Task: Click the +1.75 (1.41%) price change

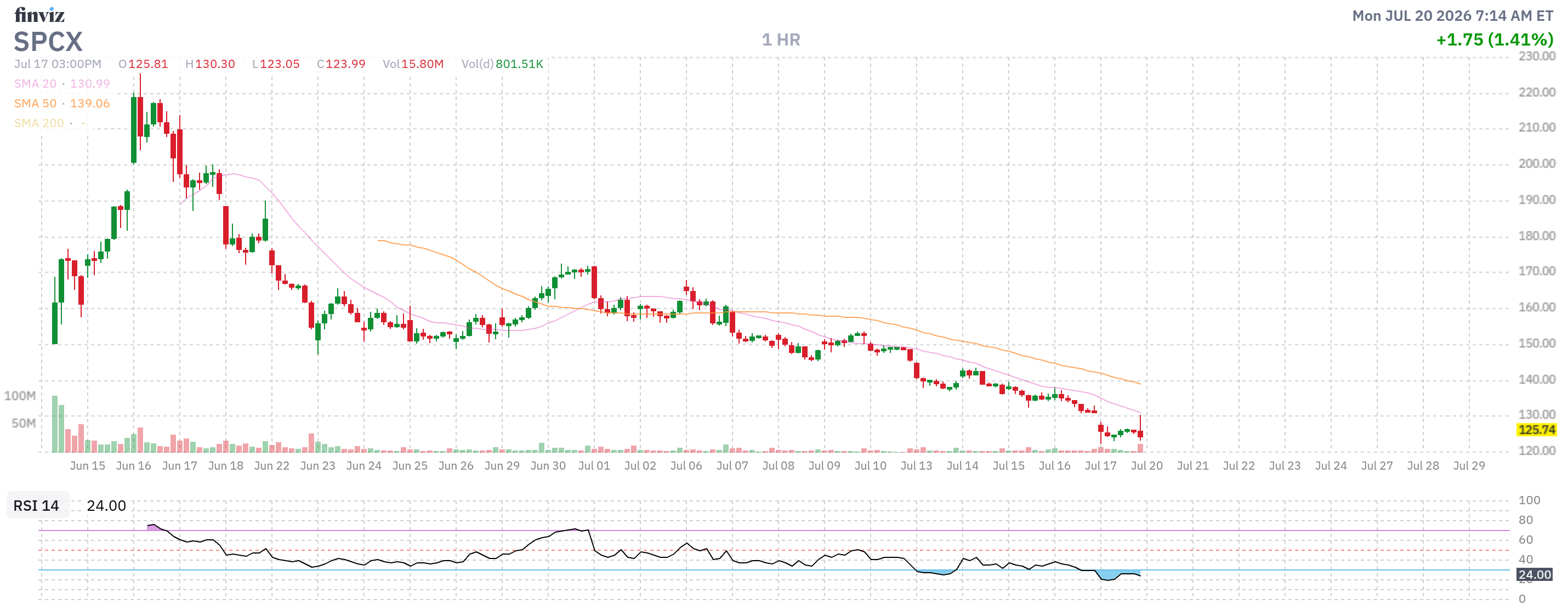Action: tap(1495, 40)
